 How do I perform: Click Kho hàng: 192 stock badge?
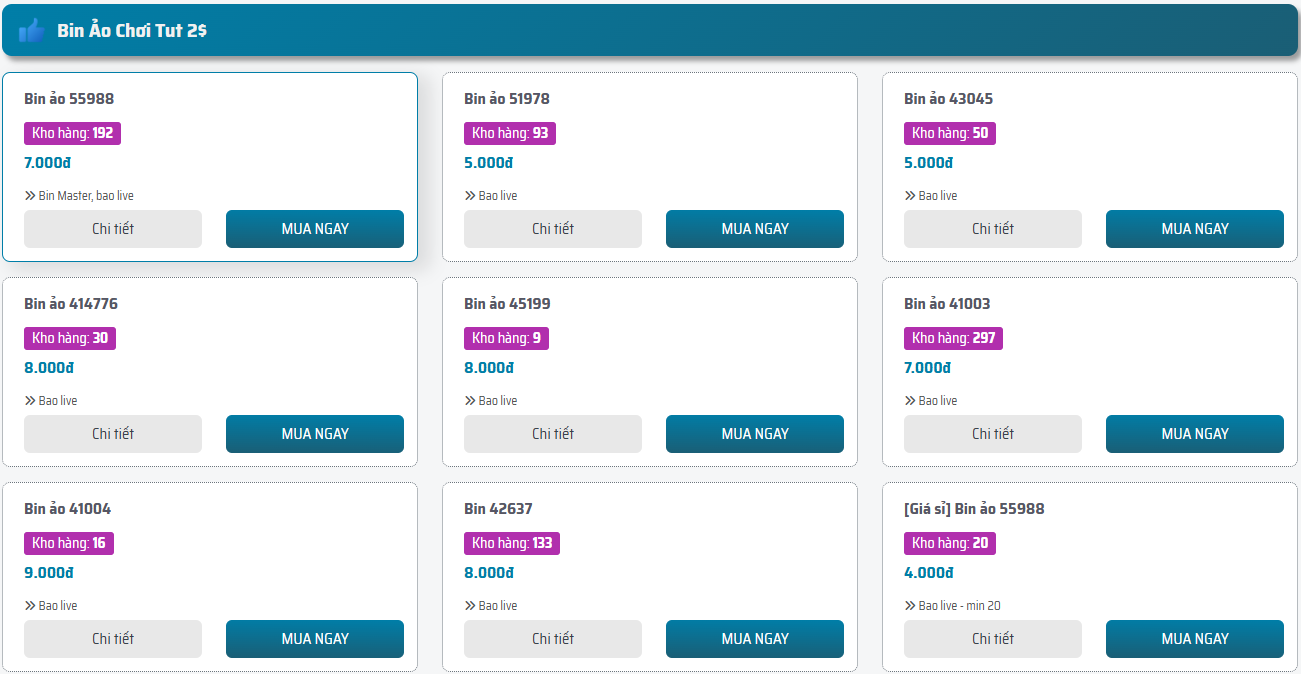tap(73, 133)
